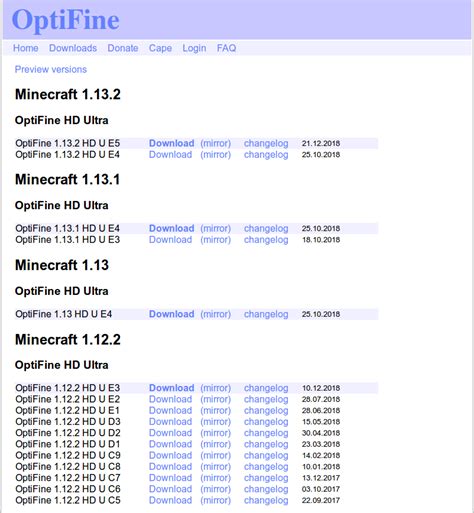Screen dimensions: 474x513
Task: Download OptiFine 1.12.2 HD U C7
Action: (170, 478)
